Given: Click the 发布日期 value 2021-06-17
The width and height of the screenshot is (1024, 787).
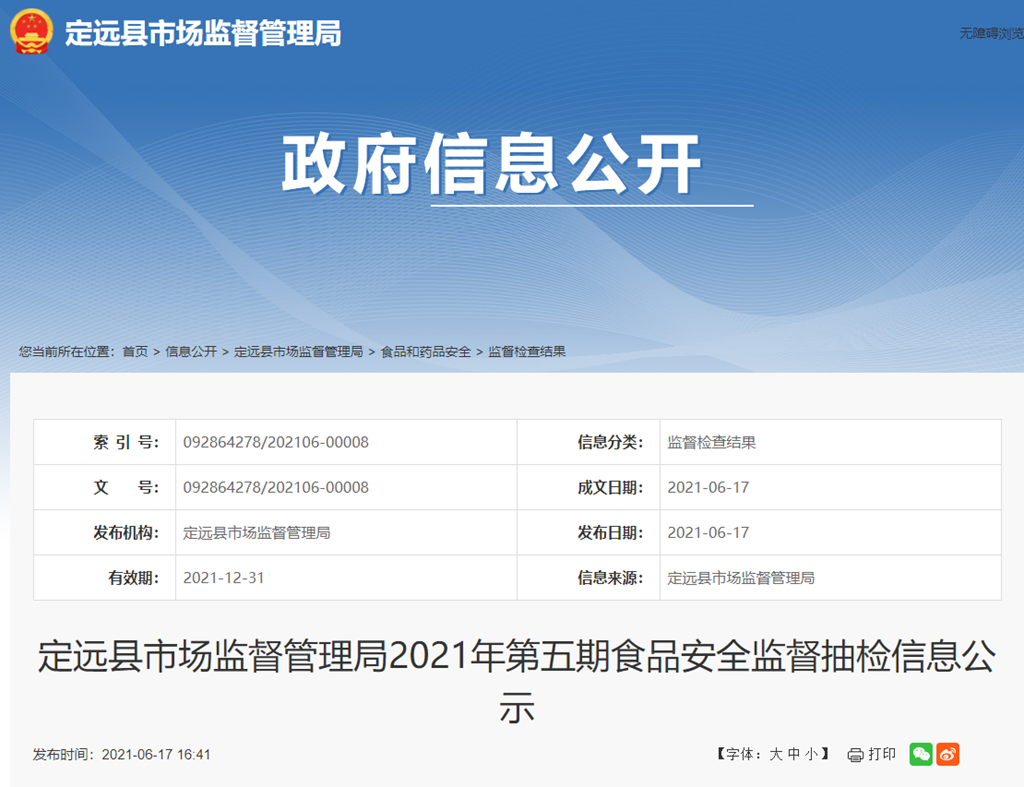Looking at the screenshot, I should (708, 533).
